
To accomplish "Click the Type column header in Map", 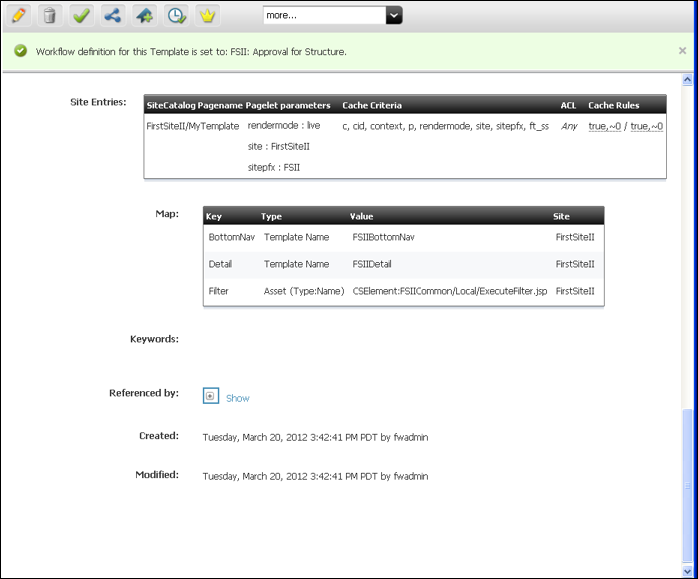I will point(271,216).
